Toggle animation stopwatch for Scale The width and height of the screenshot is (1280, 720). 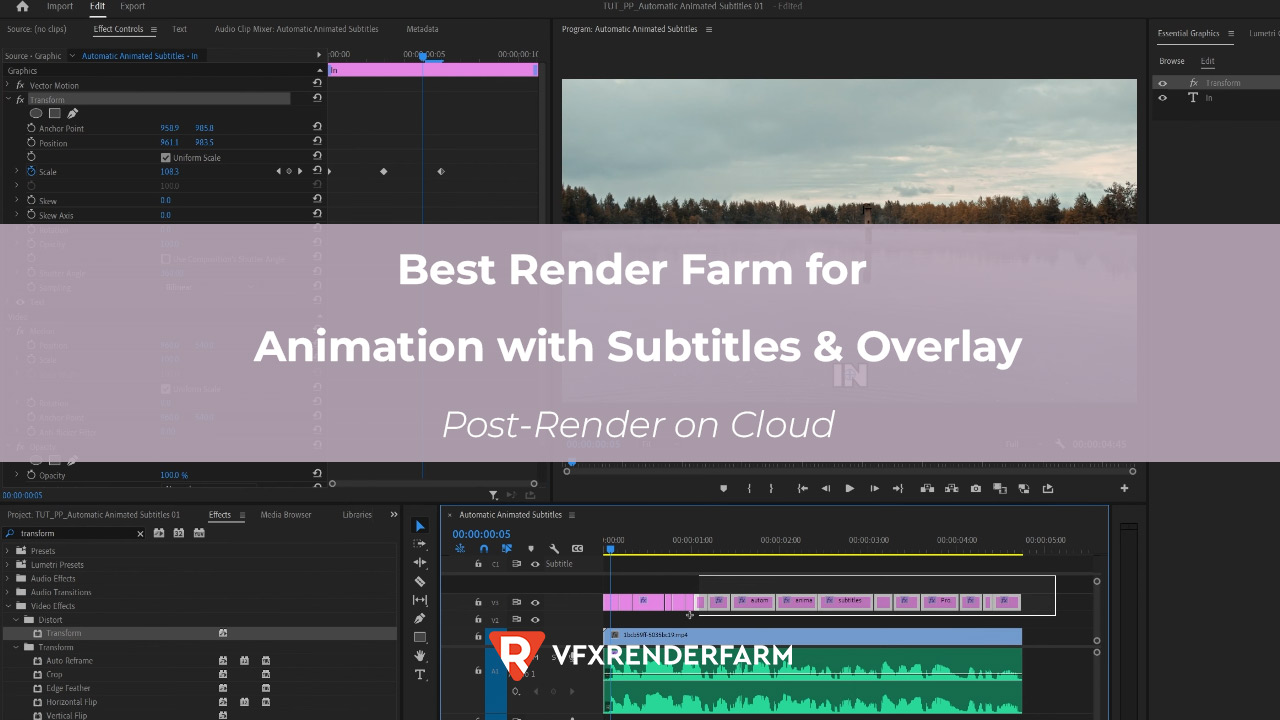31,172
